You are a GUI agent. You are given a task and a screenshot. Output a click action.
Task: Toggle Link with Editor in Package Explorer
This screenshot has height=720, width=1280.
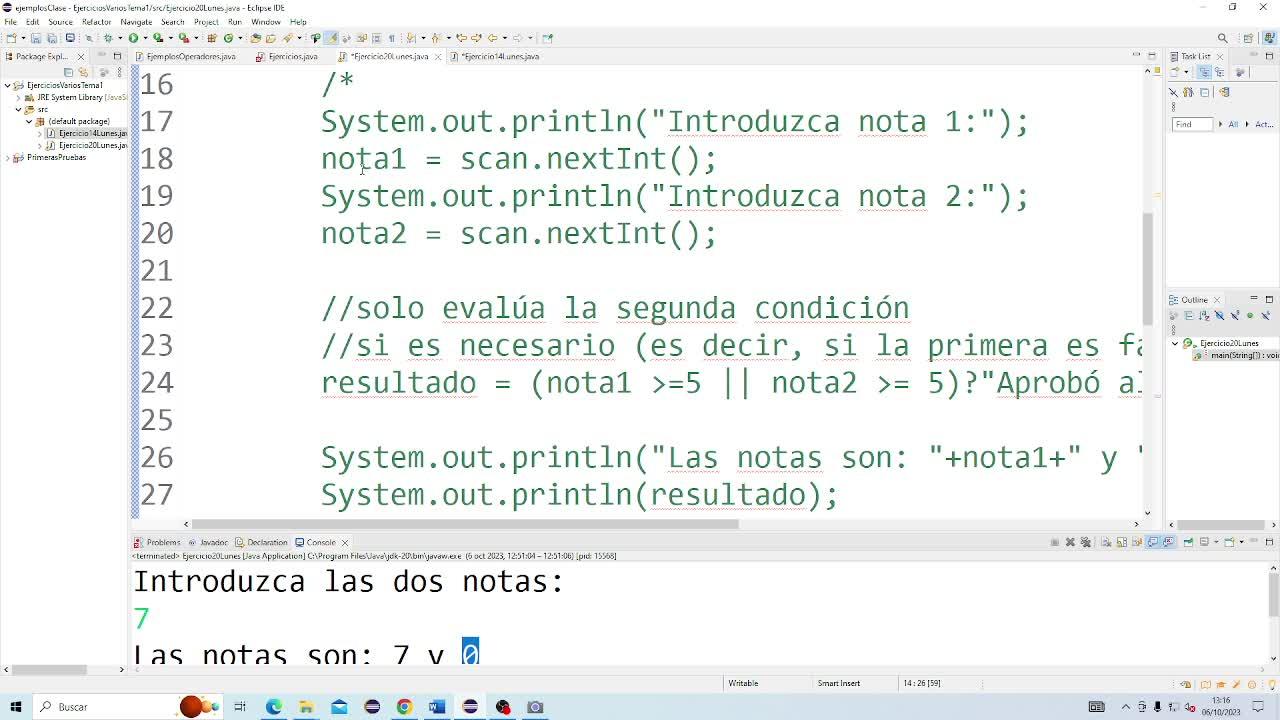pyautogui.click(x=83, y=72)
